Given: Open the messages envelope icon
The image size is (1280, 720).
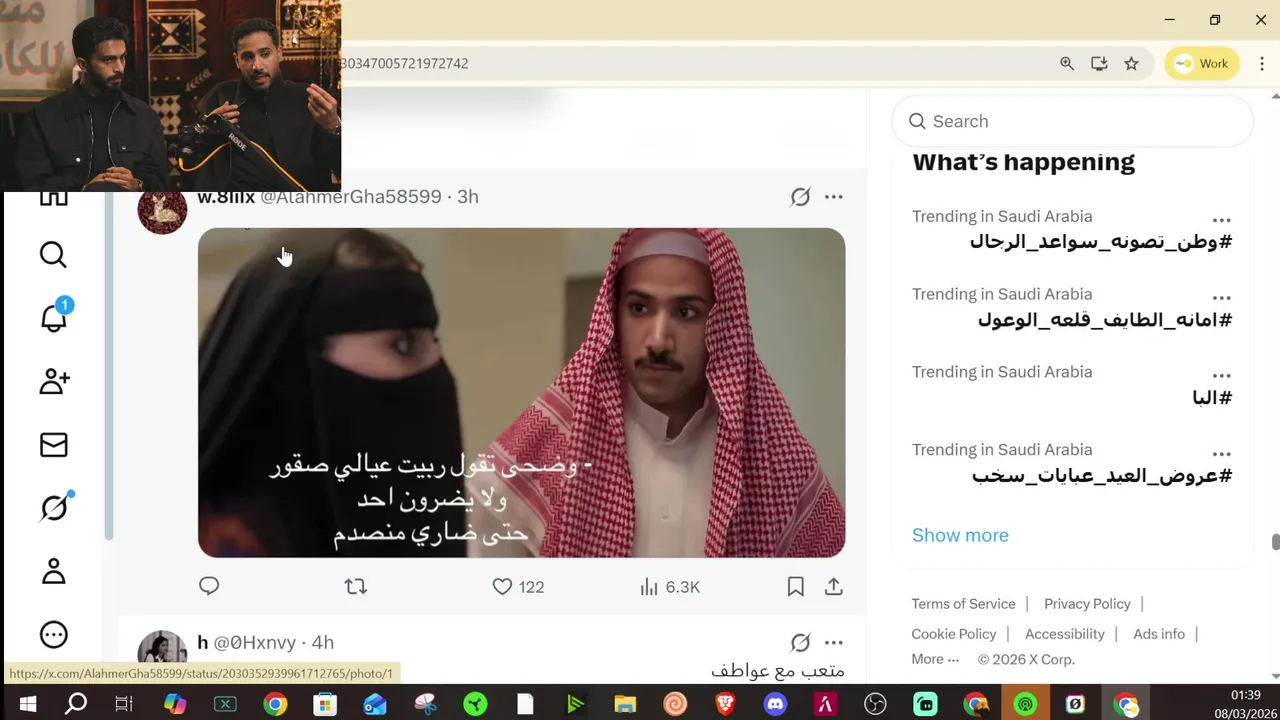Looking at the screenshot, I should click(54, 445).
